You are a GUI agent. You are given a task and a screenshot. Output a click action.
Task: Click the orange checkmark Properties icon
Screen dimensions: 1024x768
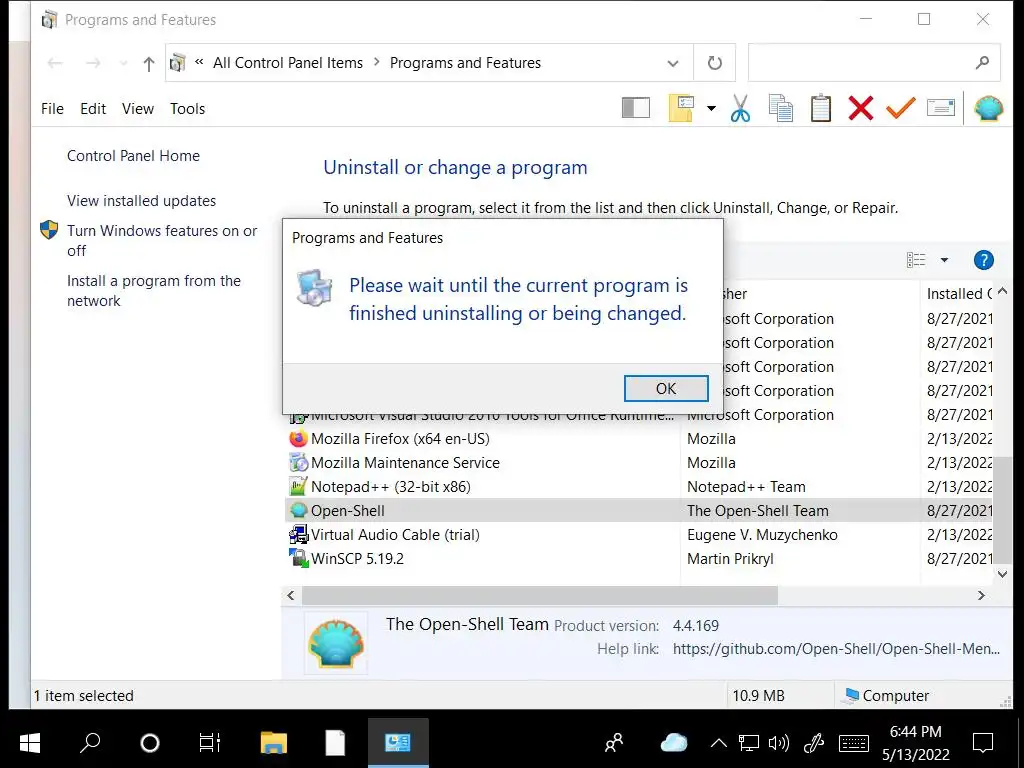(x=901, y=108)
